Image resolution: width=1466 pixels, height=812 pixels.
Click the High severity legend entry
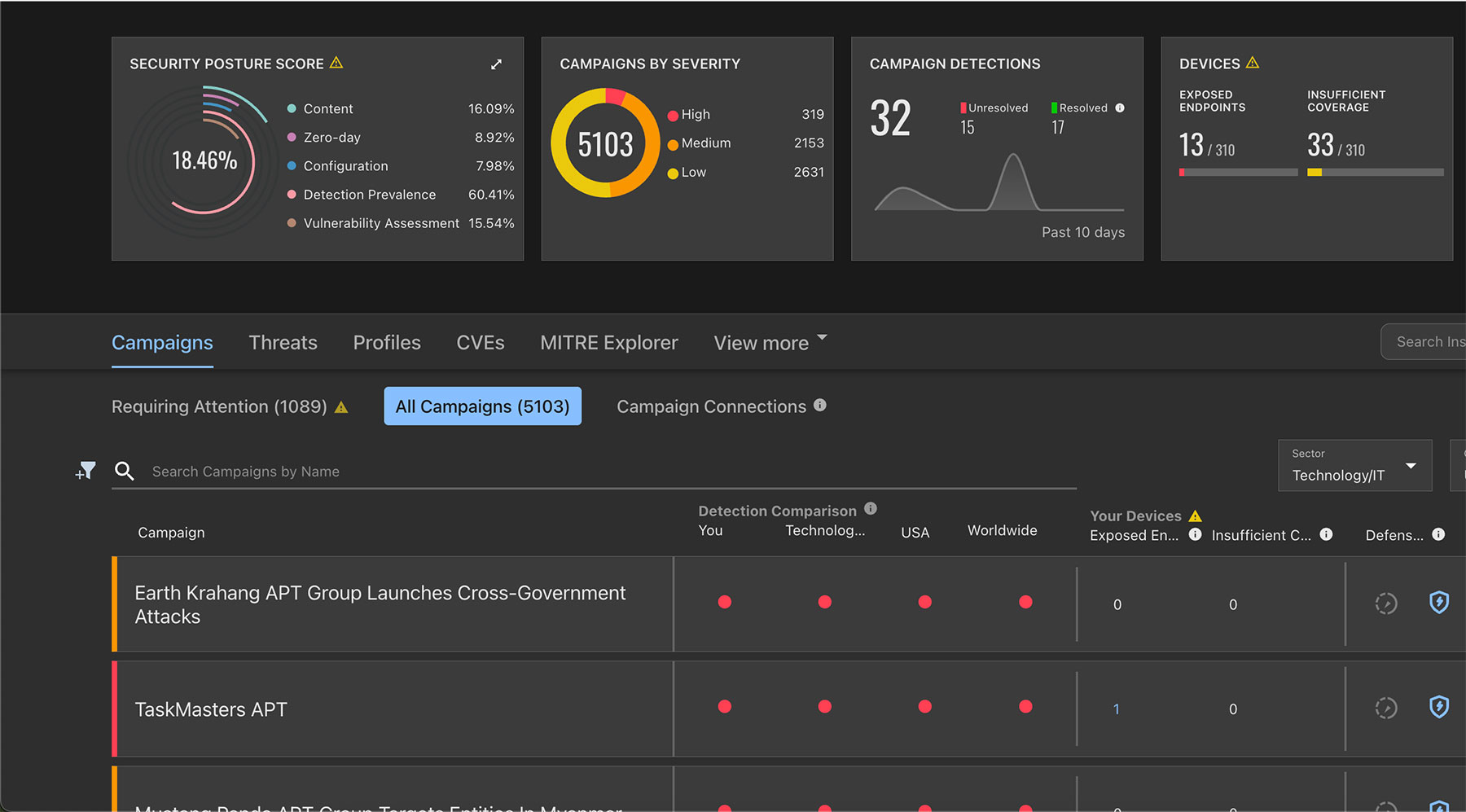[745, 115]
